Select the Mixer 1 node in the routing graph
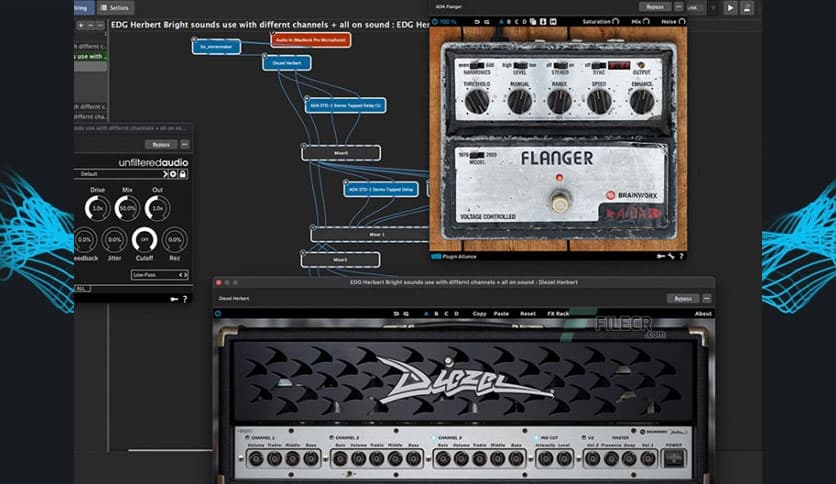Screen dimensions: 836x484 [371, 235]
